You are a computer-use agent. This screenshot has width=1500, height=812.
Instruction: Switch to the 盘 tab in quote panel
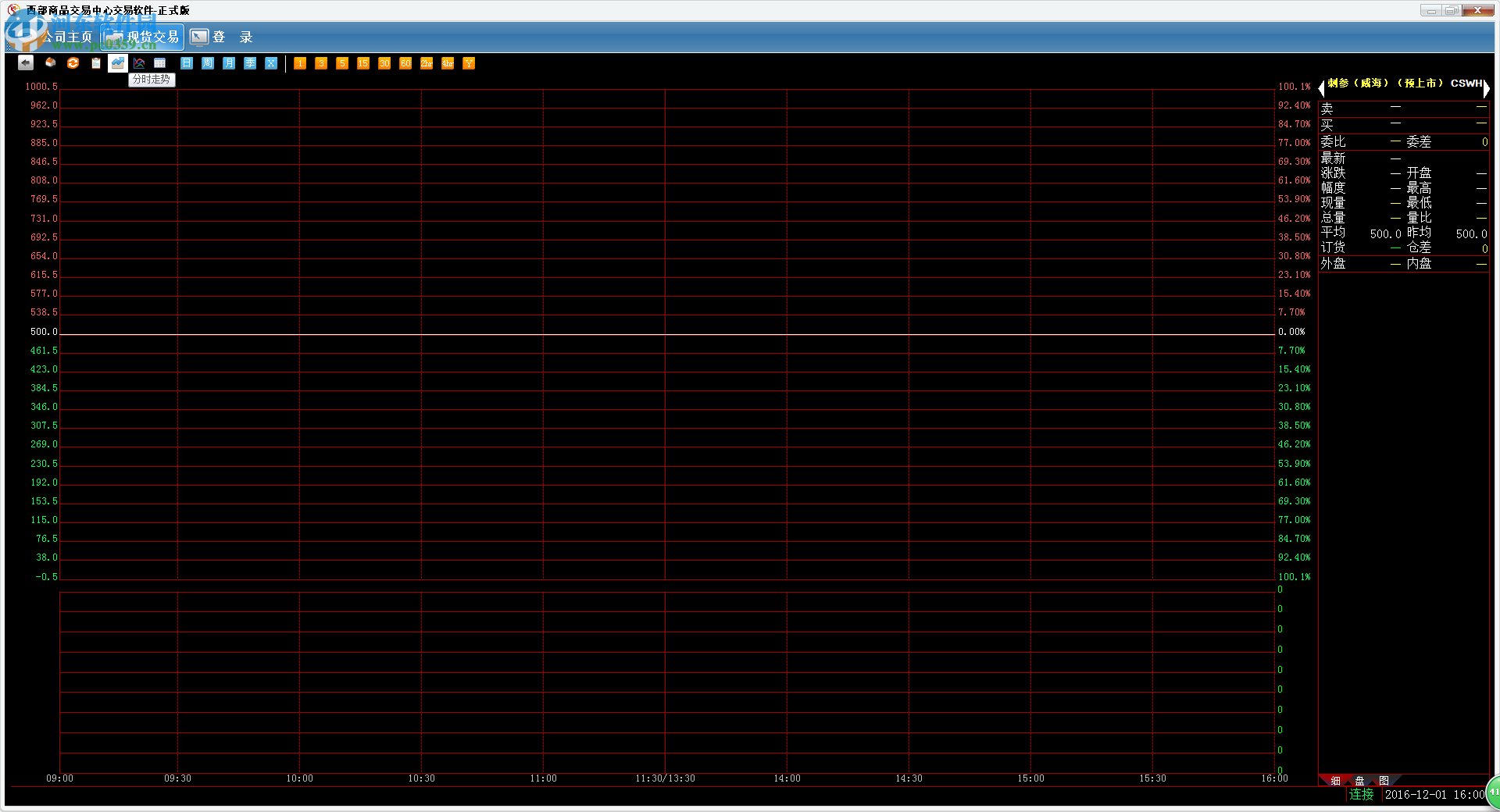pos(1359,781)
